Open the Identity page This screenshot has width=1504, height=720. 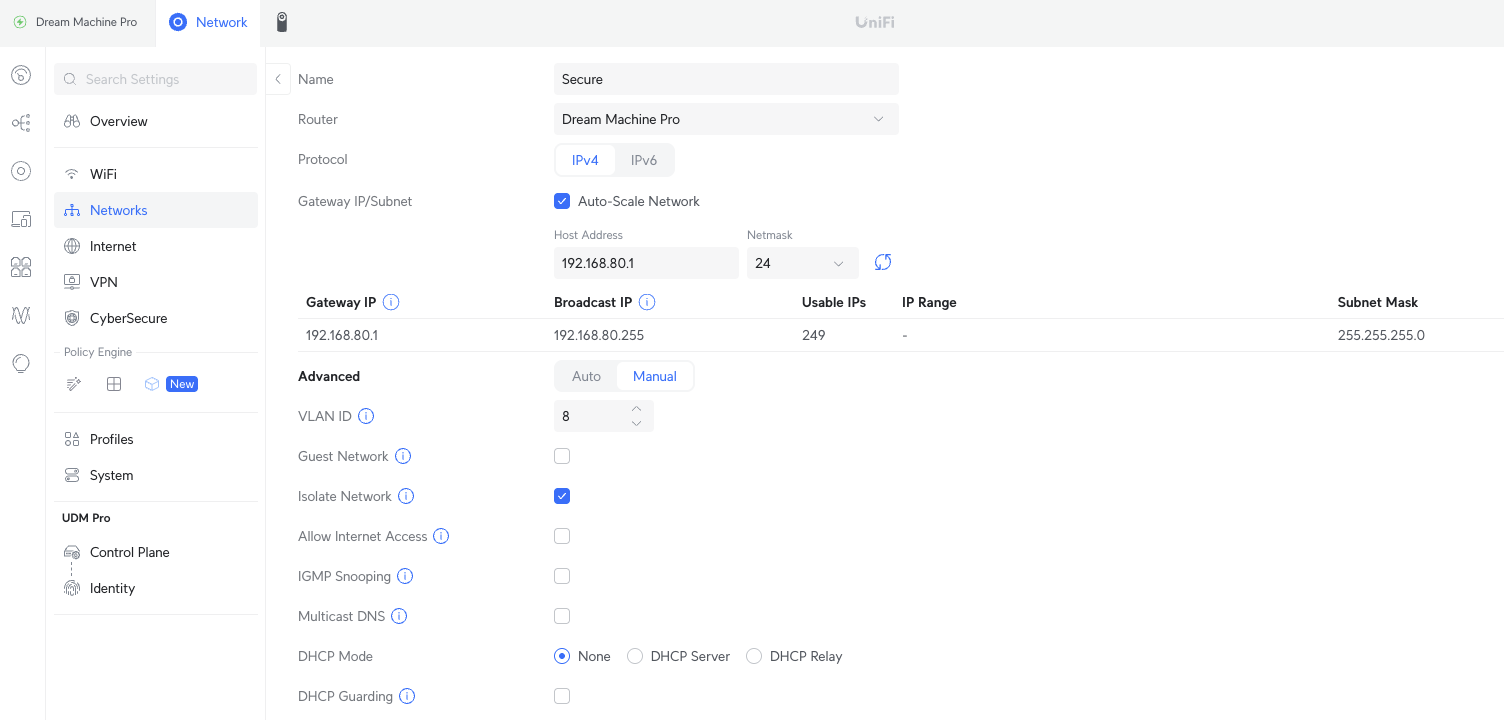point(156,588)
